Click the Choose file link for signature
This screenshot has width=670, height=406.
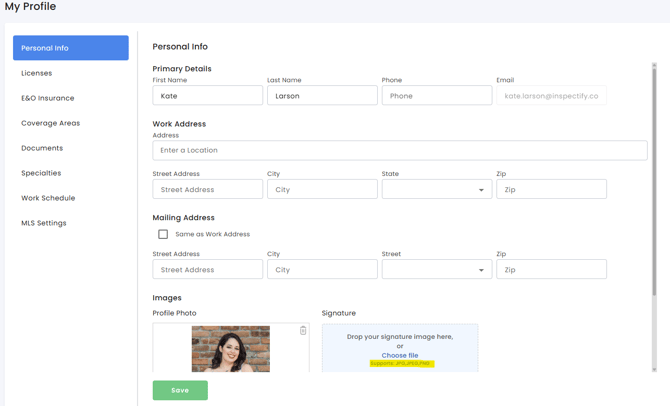400,355
